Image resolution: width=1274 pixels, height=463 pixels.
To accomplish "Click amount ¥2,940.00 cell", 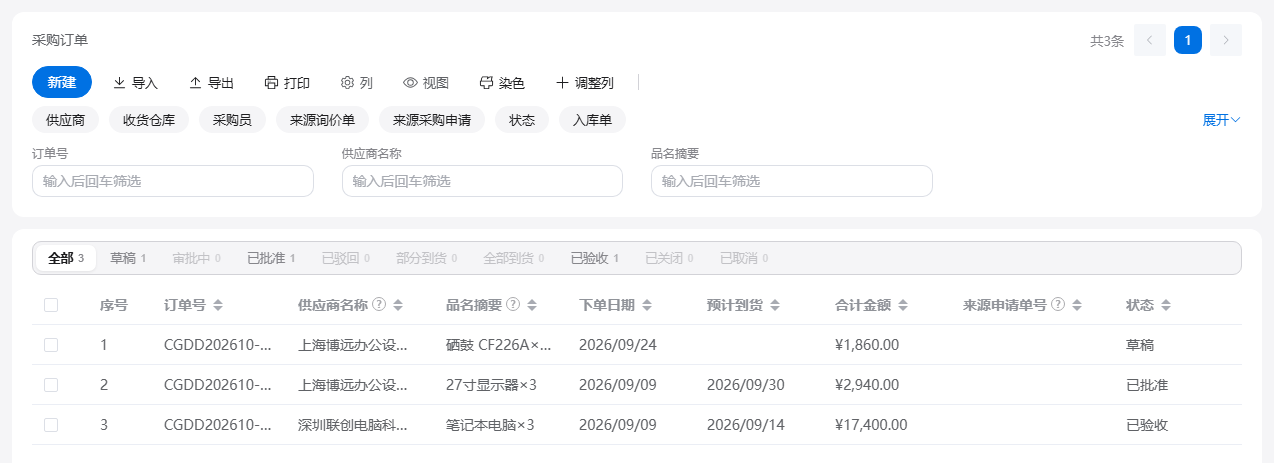I will pyautogui.click(x=867, y=385).
